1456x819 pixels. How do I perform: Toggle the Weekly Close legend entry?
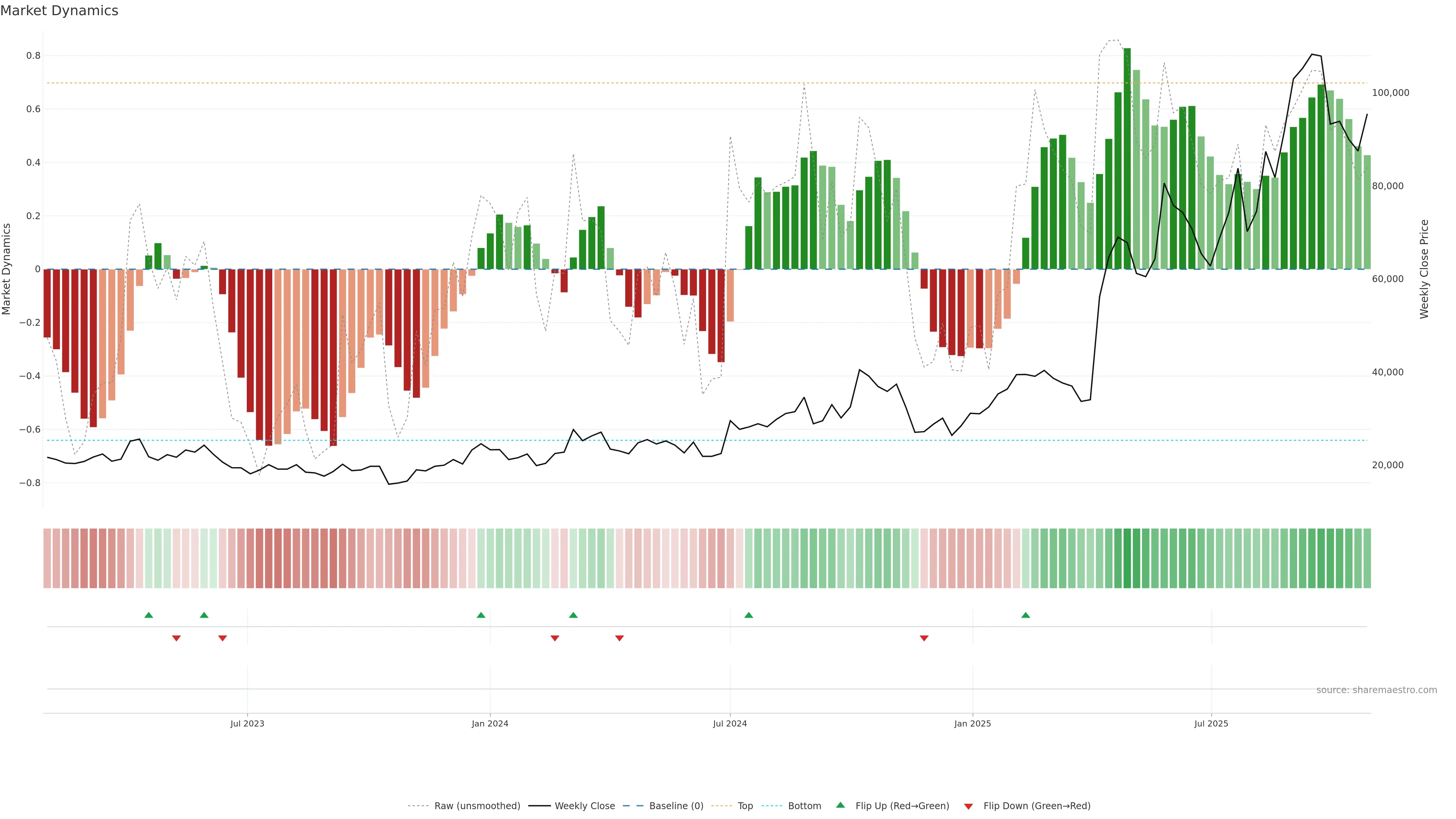tap(584, 806)
